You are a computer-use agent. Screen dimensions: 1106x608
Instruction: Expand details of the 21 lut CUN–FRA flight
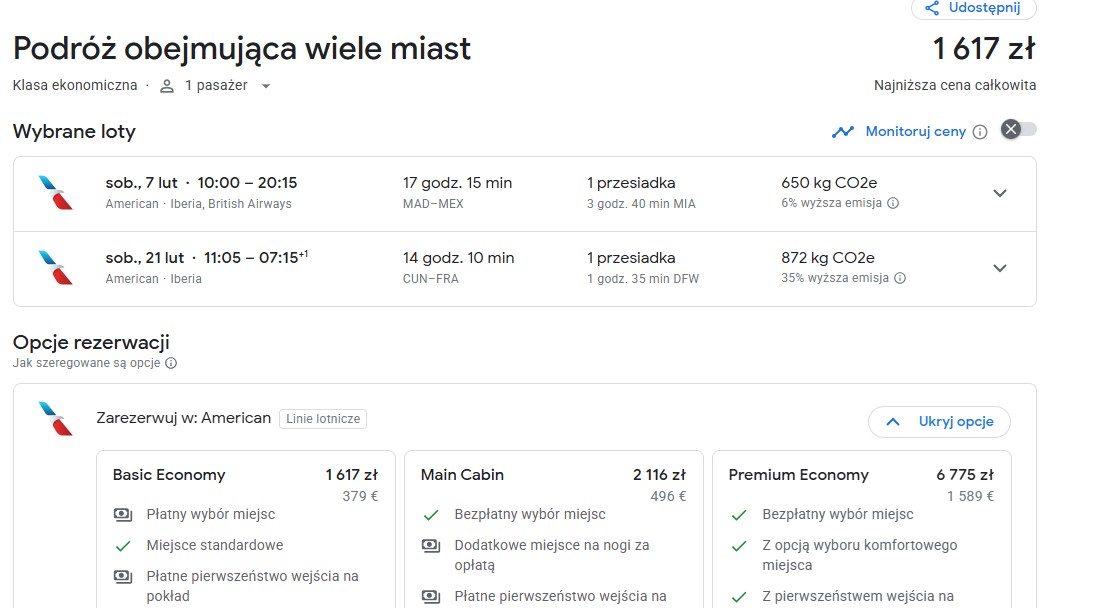[x=999, y=268]
